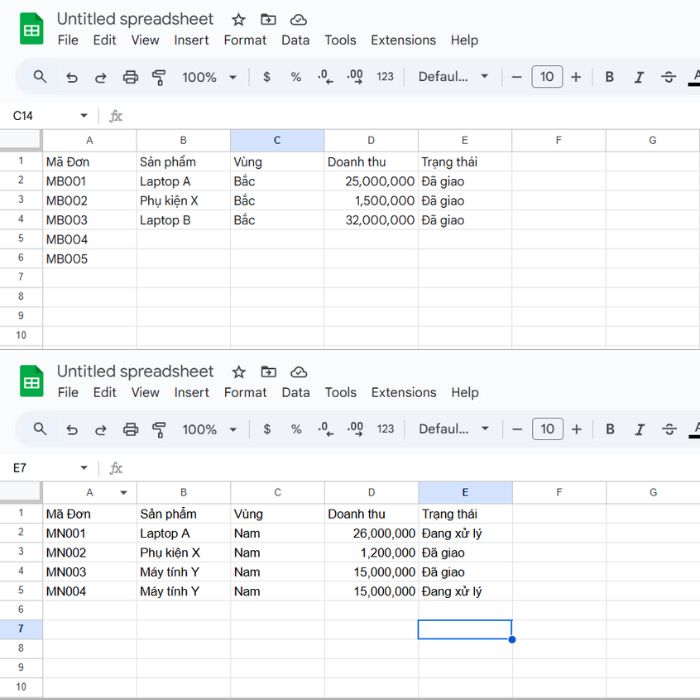This screenshot has height=700, width=700.
Task: Click undo in the top spreadsheet toolbar
Action: point(71,78)
